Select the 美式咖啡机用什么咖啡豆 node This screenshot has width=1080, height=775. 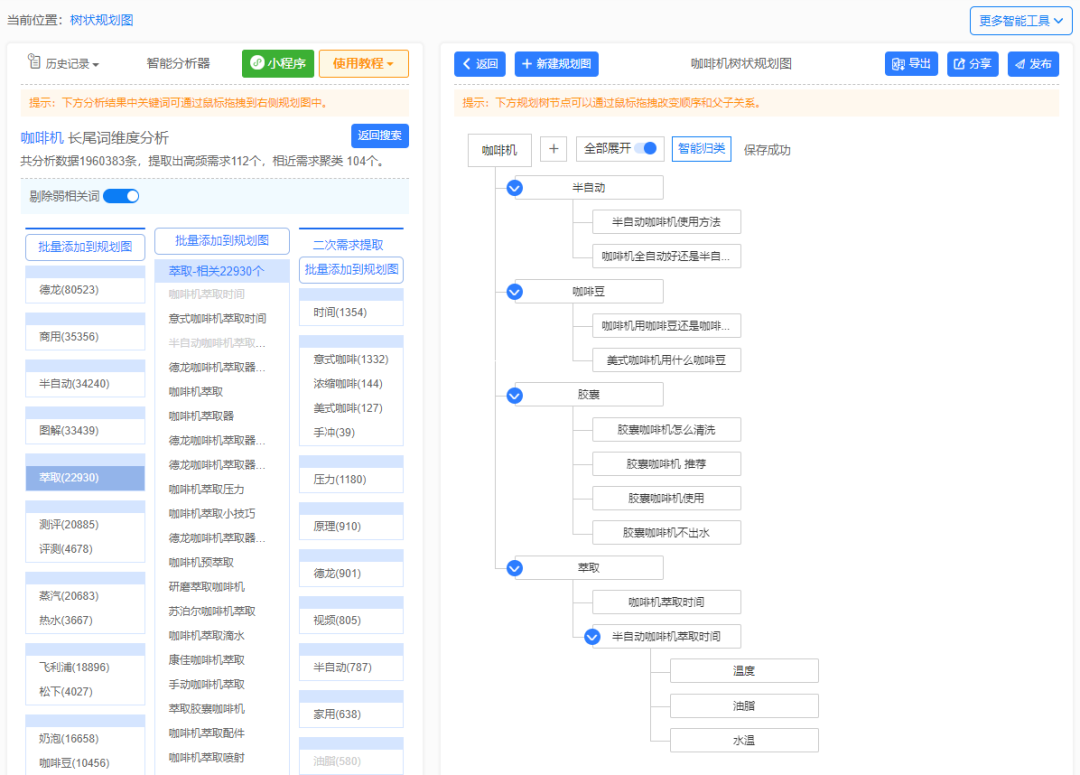point(666,360)
